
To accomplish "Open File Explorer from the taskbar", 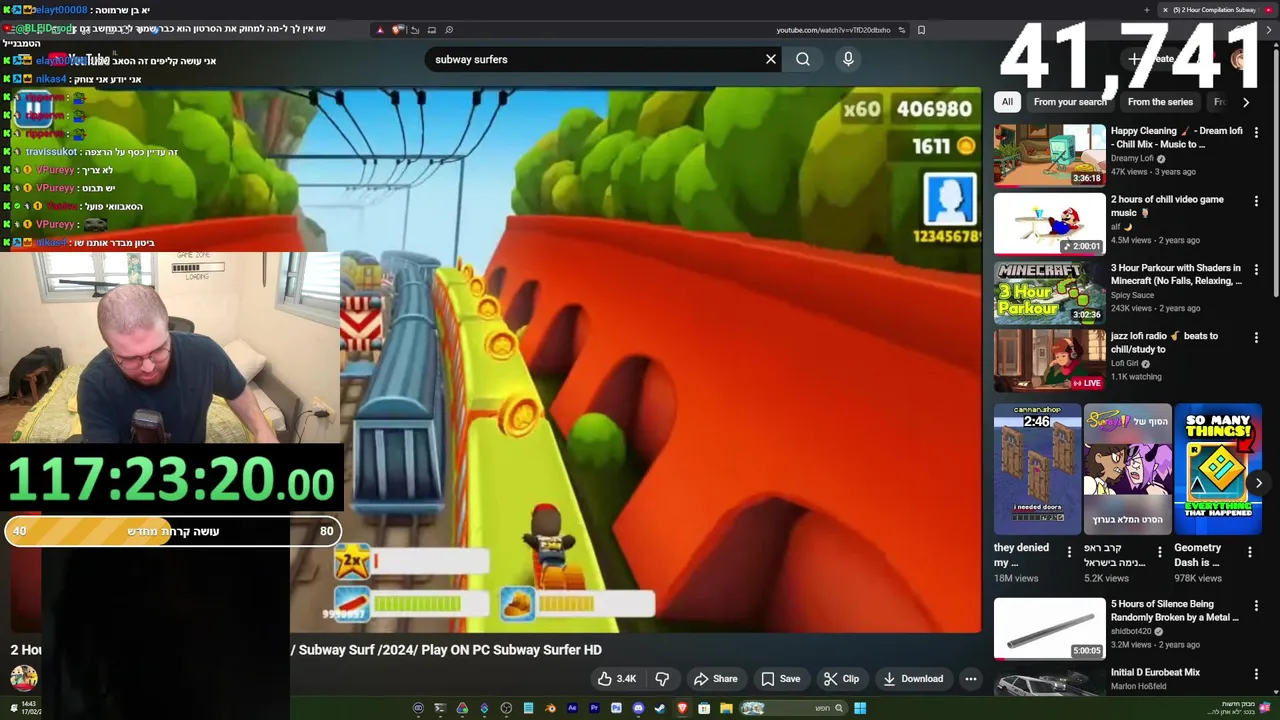I will pyautogui.click(x=726, y=708).
